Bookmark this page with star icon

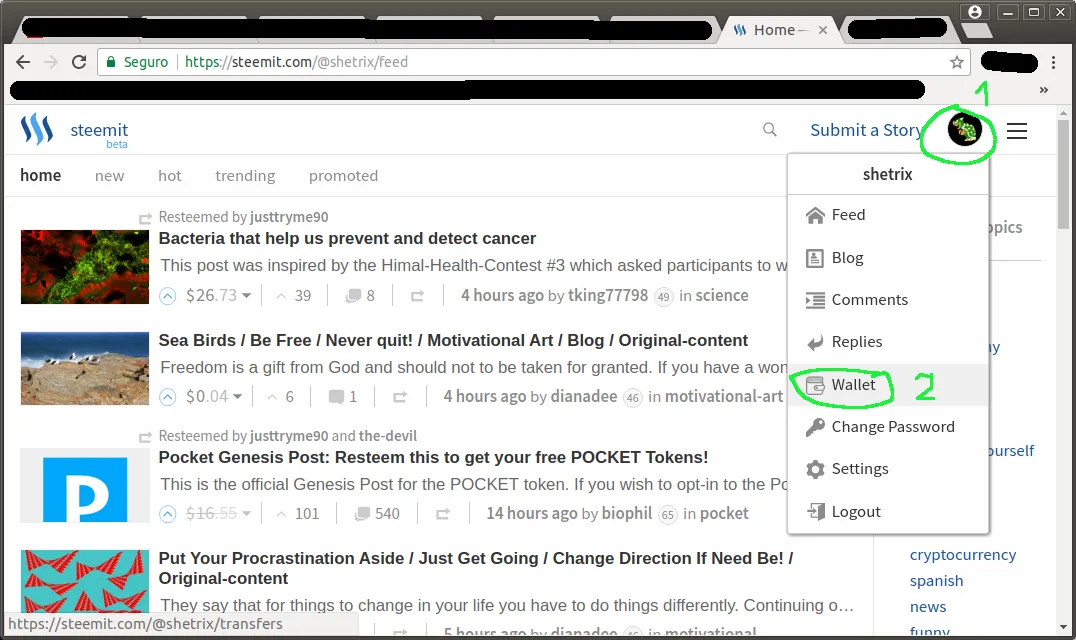tap(957, 62)
